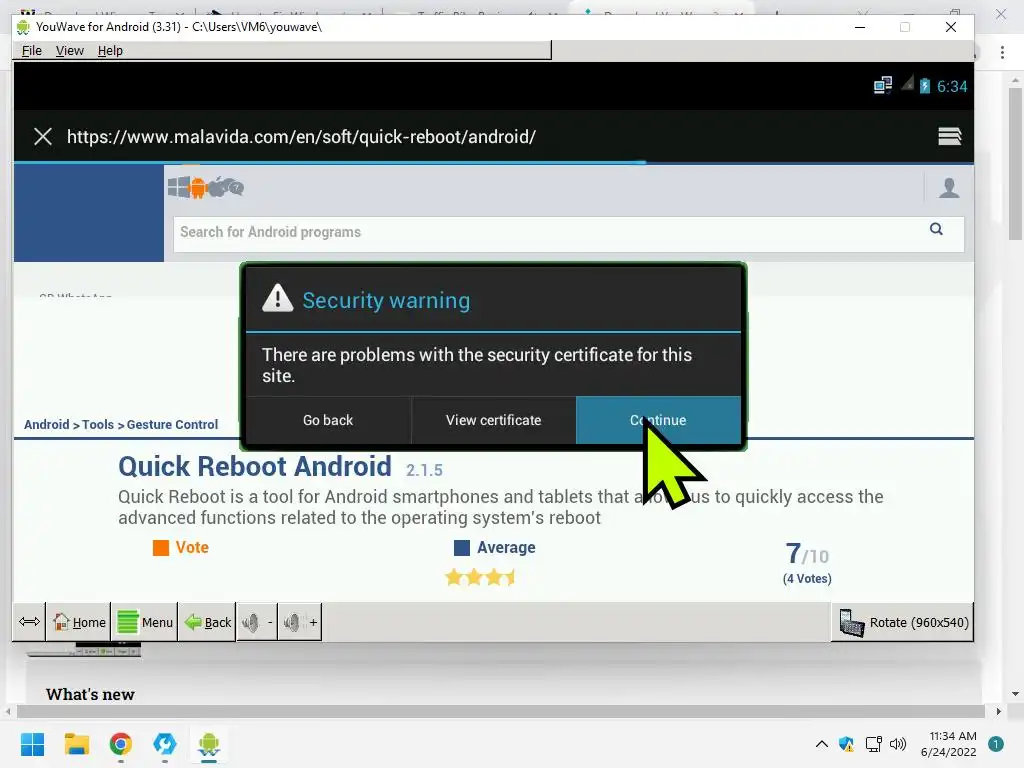Viewport: 1024px width, 768px height.
Task: Open the View menu
Action: coord(69,50)
